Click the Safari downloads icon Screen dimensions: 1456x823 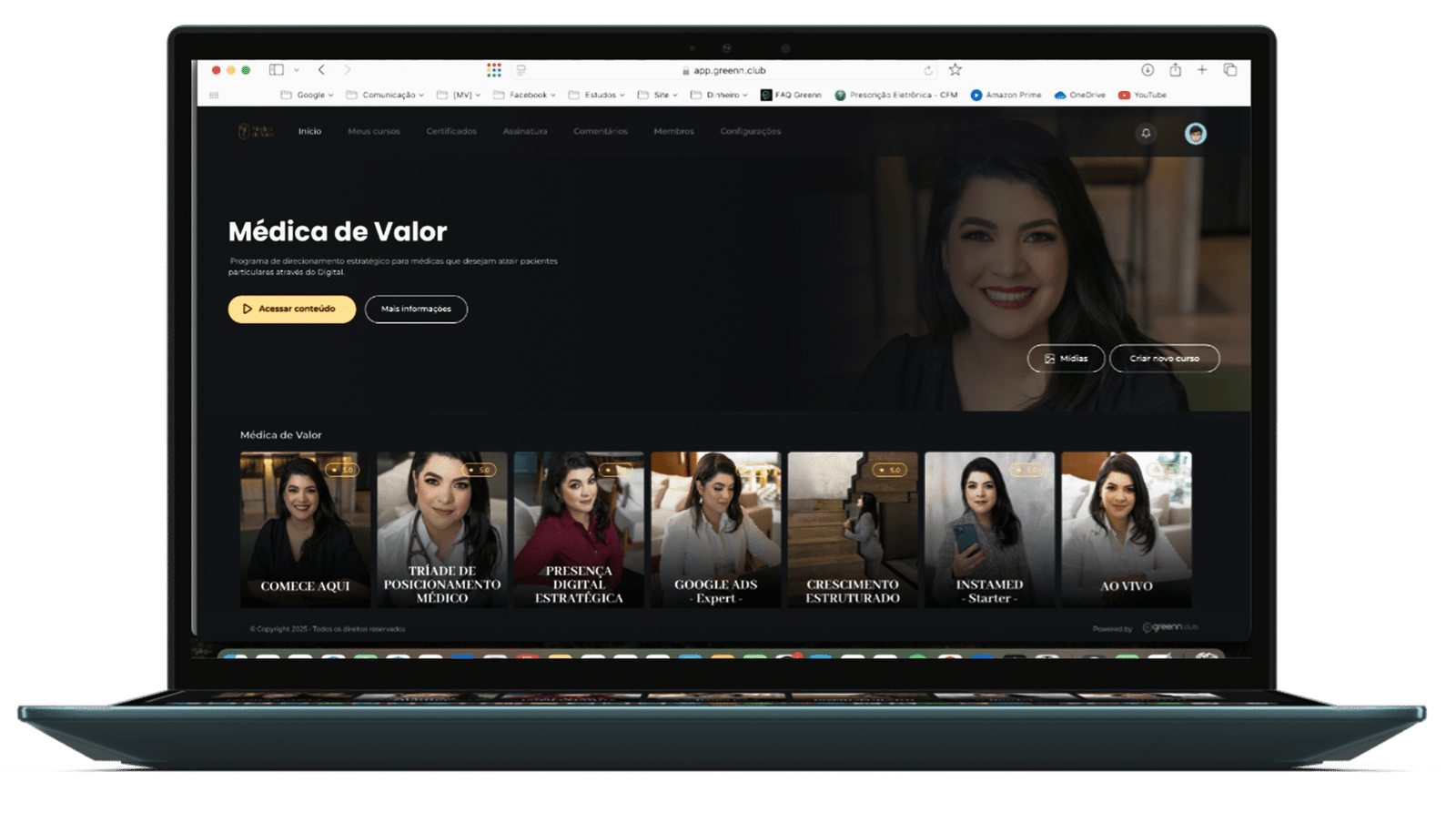pyautogui.click(x=1148, y=70)
